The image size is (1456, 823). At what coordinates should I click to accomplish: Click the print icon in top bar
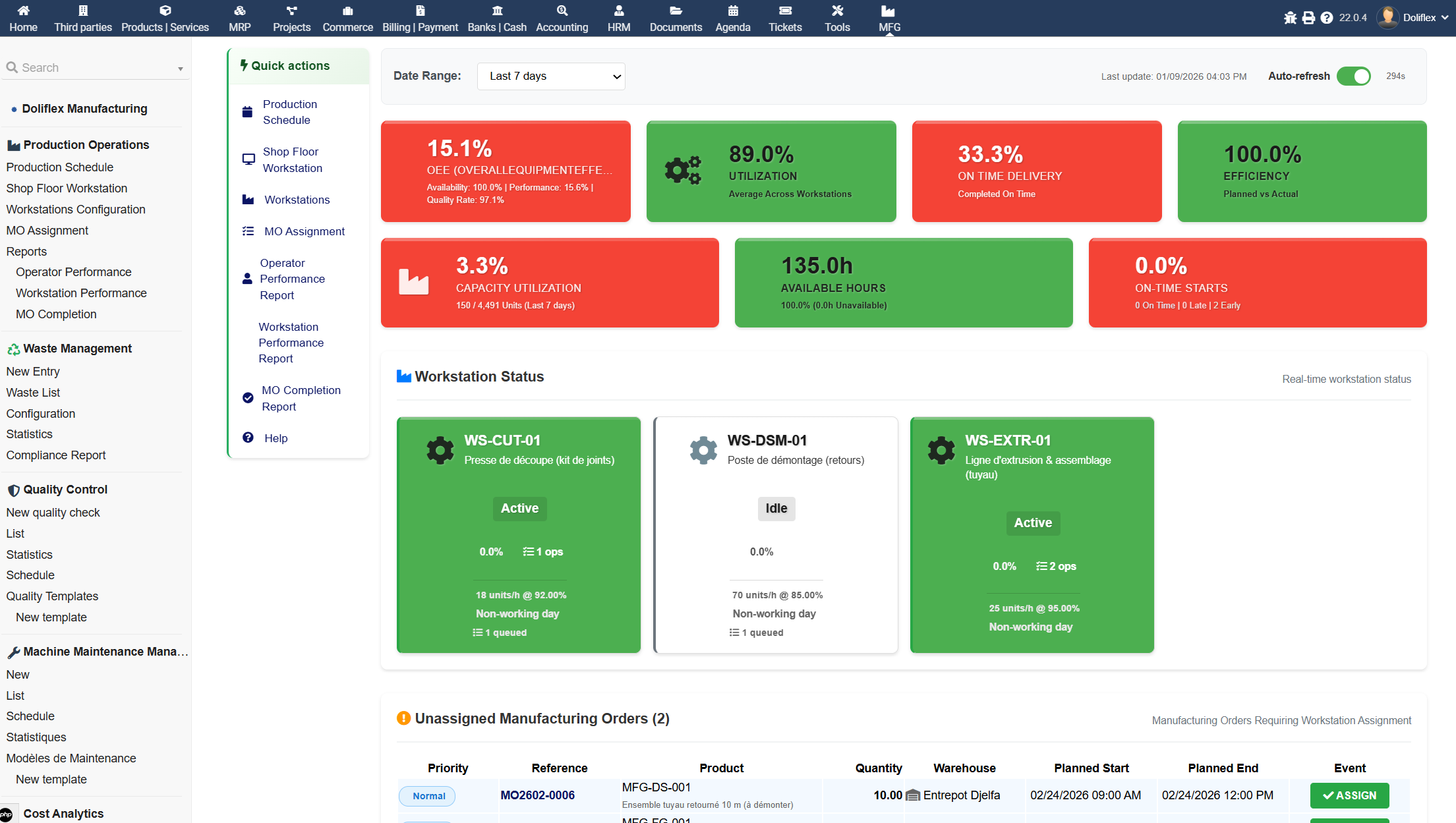(1308, 18)
